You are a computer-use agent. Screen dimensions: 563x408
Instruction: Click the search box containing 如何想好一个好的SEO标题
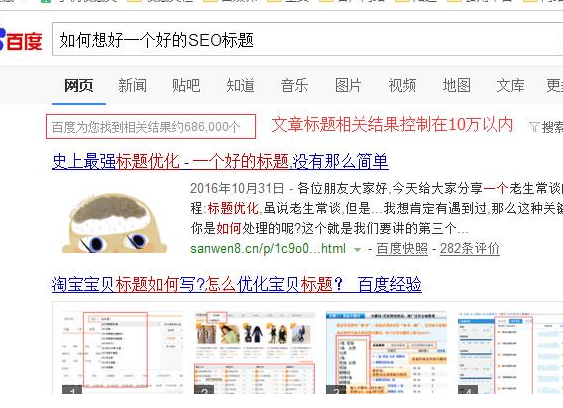tap(308, 40)
